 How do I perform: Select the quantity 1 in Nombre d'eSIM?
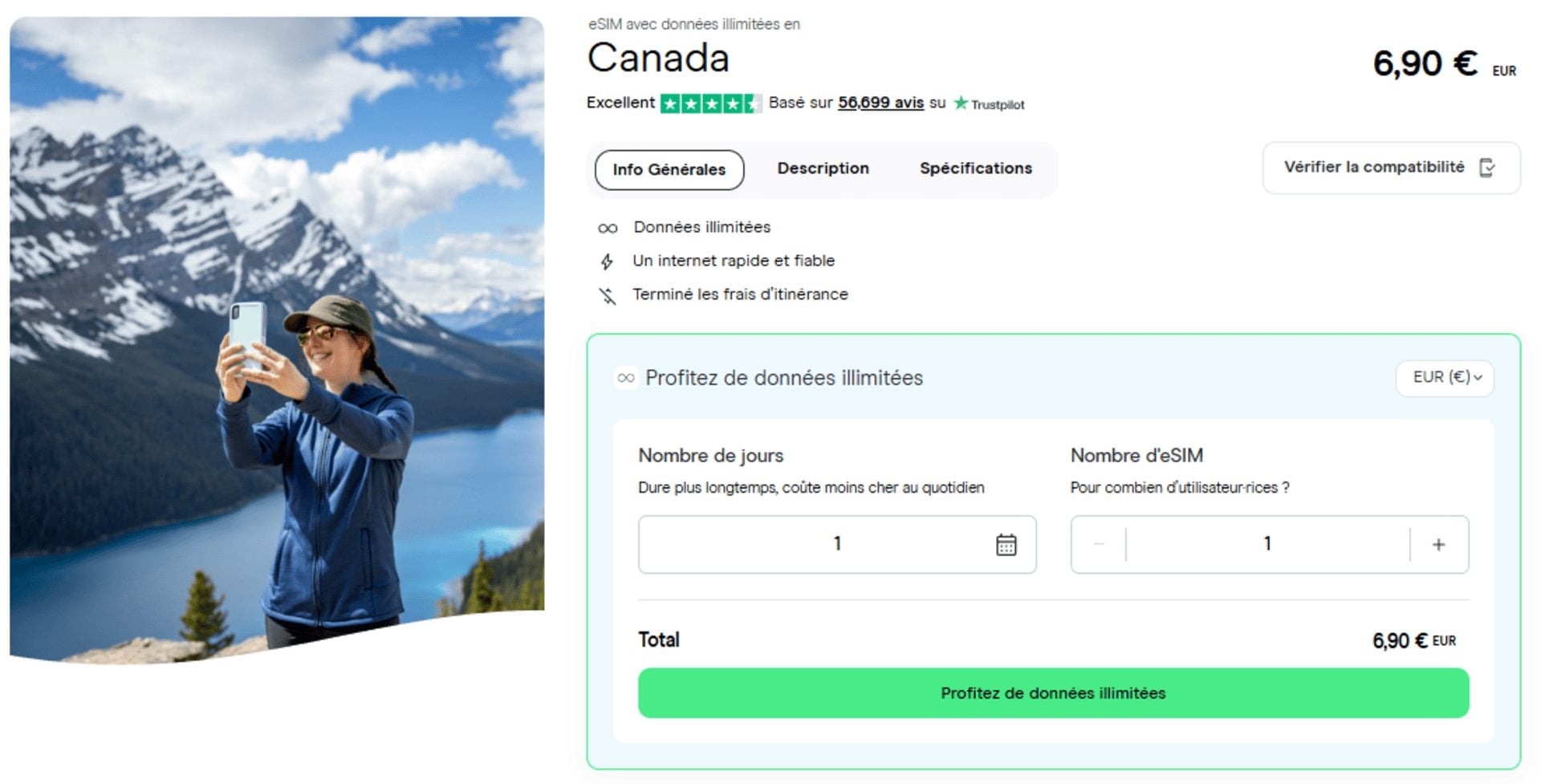(x=1267, y=544)
